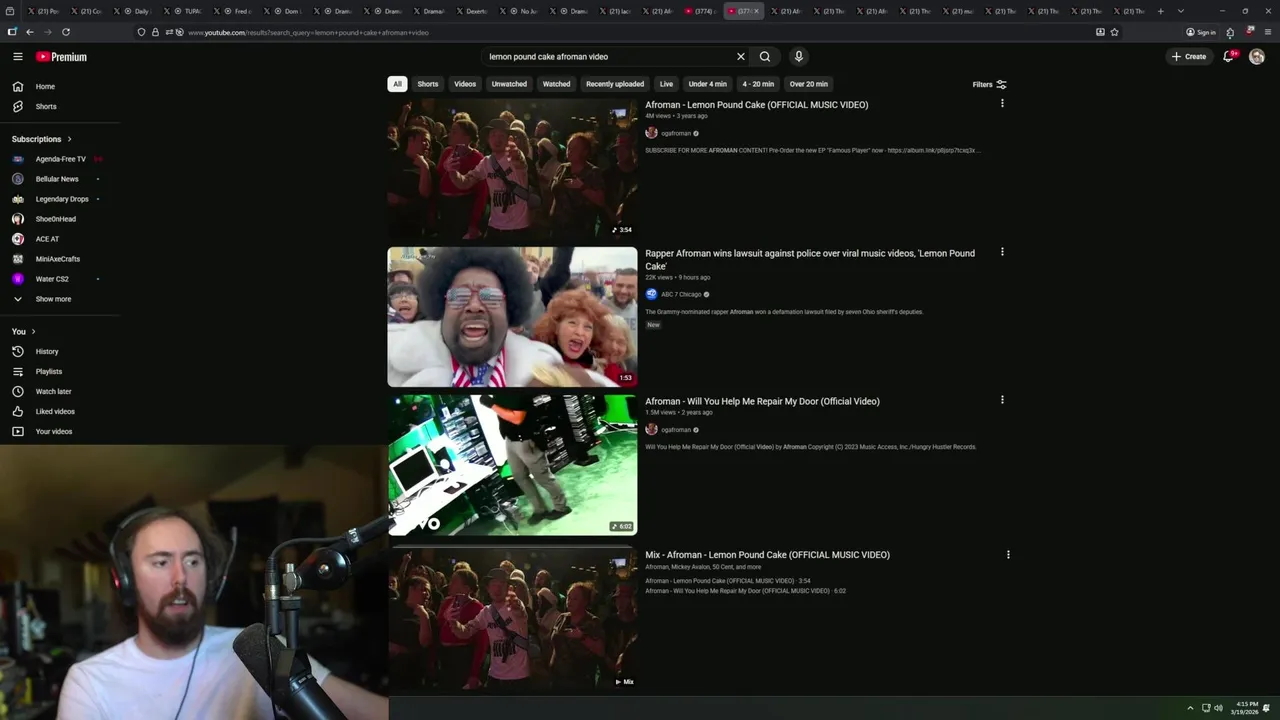This screenshot has width=1280, height=720.
Task: Open ABC 7 Chicago channel avatar
Action: [651, 295]
